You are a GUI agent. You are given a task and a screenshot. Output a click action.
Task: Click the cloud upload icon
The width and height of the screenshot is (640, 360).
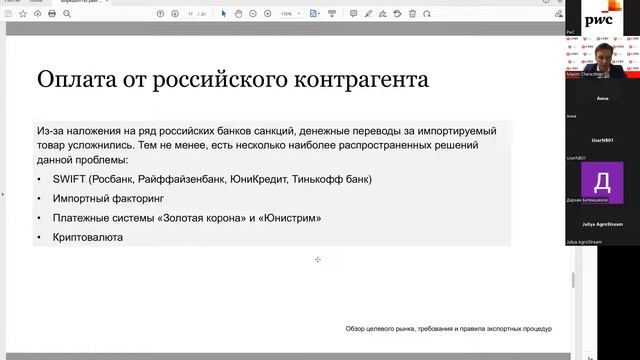(38, 14)
